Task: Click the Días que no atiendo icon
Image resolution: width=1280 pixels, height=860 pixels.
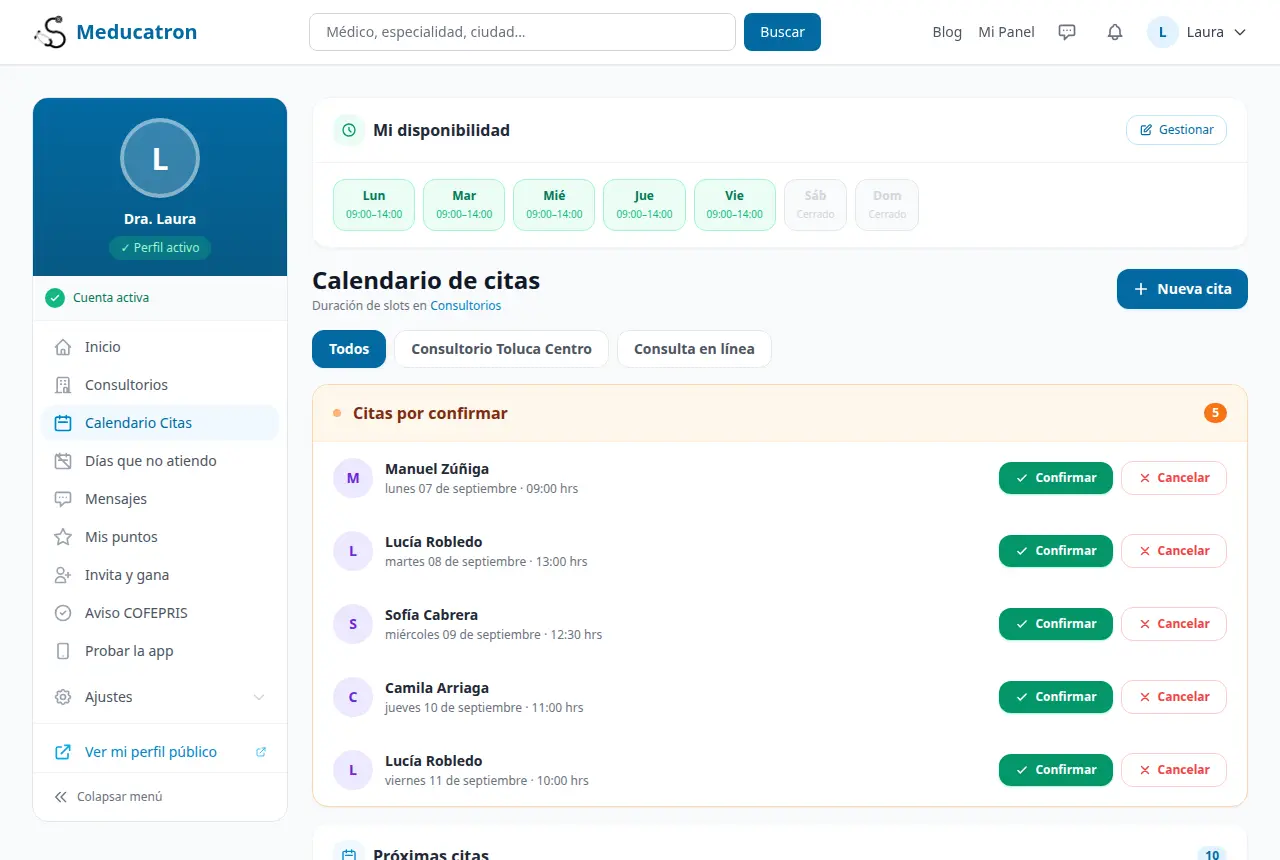Action: pos(63,461)
